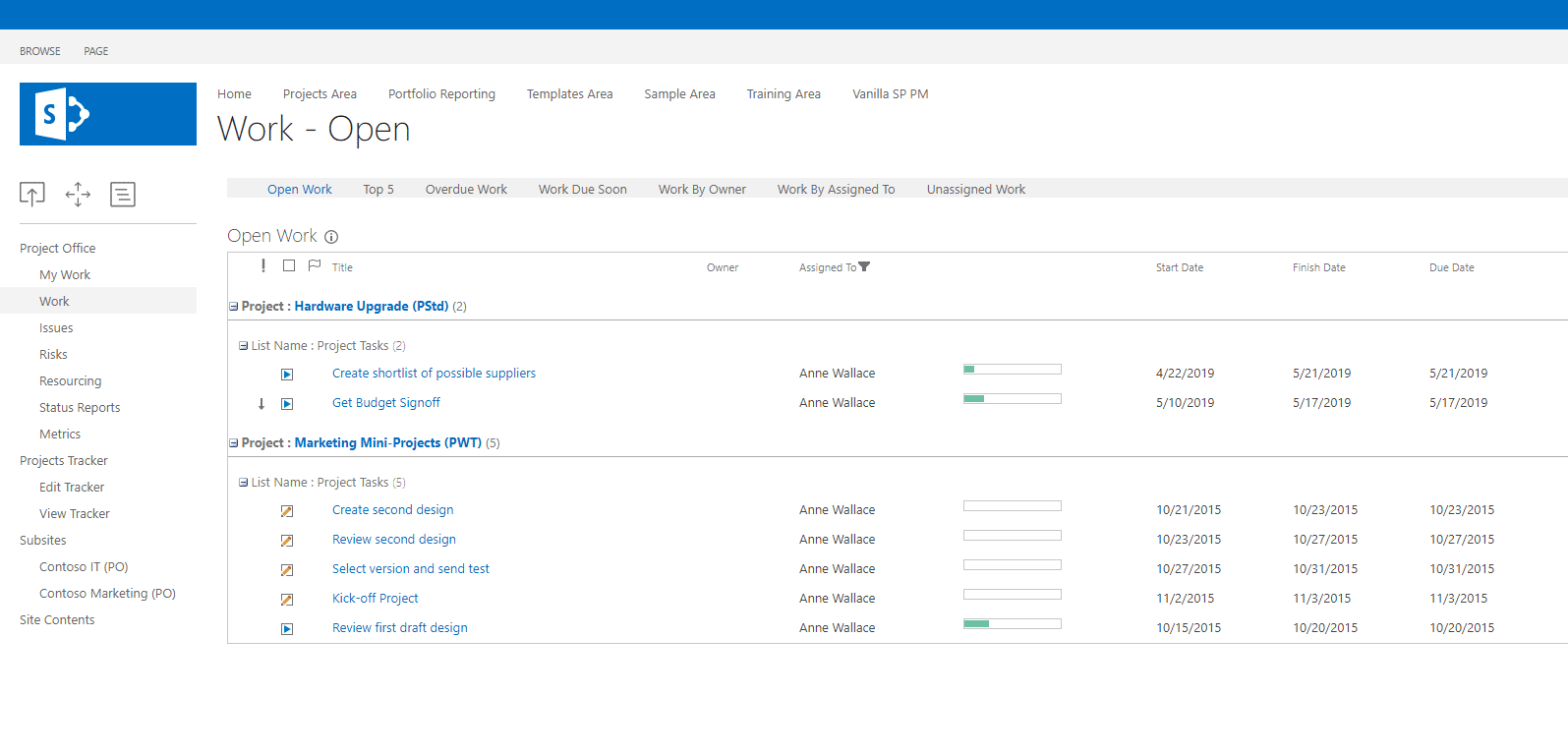Viewport: 1568px width, 754px height.
Task: Switch to the Work By Owner view
Action: pos(702,190)
